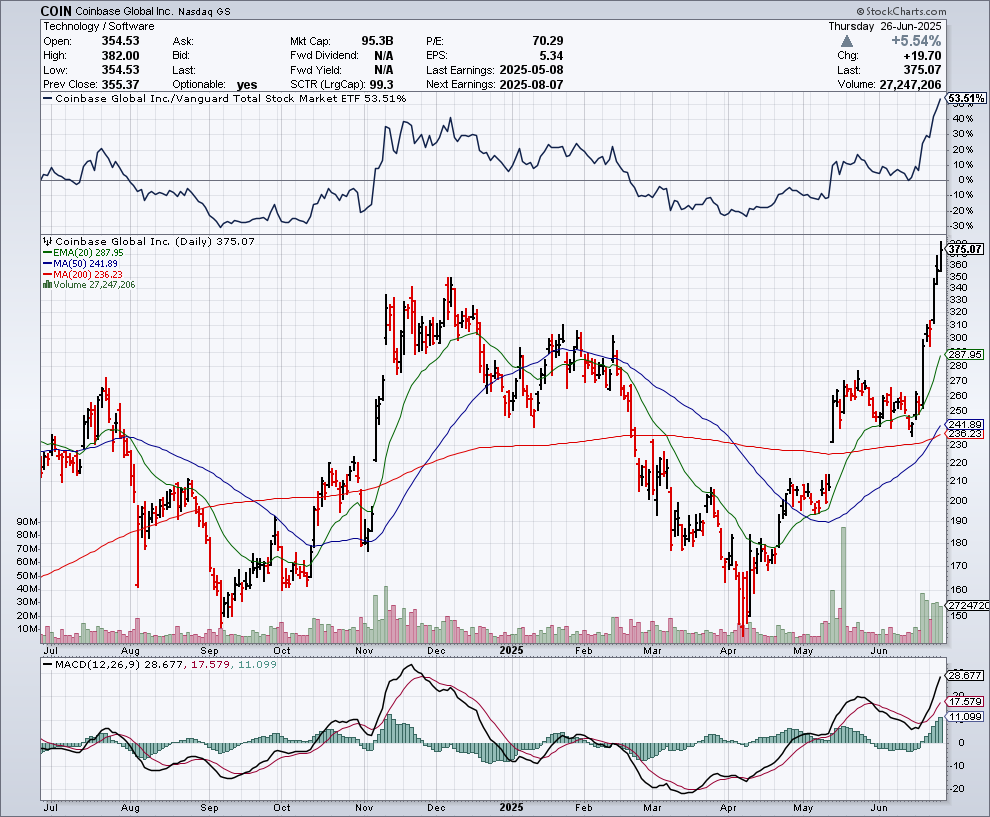Click the Last Earnings date 2025-05-08
The width and height of the screenshot is (990, 817).
click(x=531, y=69)
